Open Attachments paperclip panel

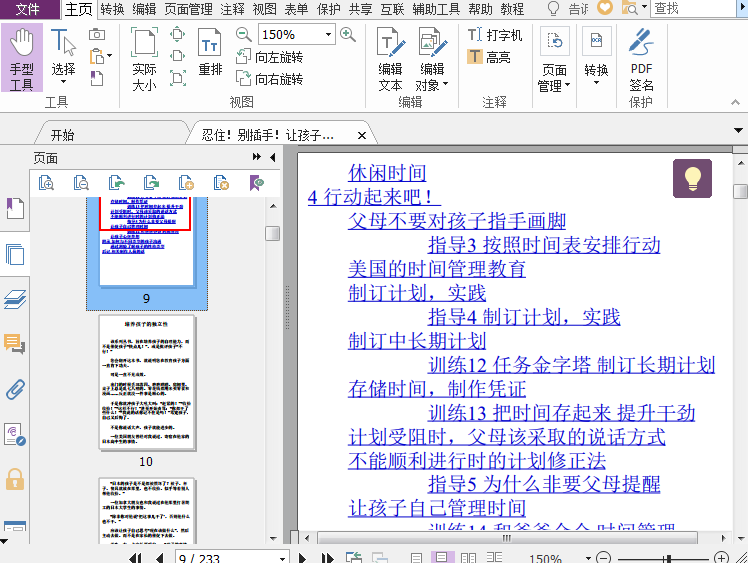coord(15,389)
